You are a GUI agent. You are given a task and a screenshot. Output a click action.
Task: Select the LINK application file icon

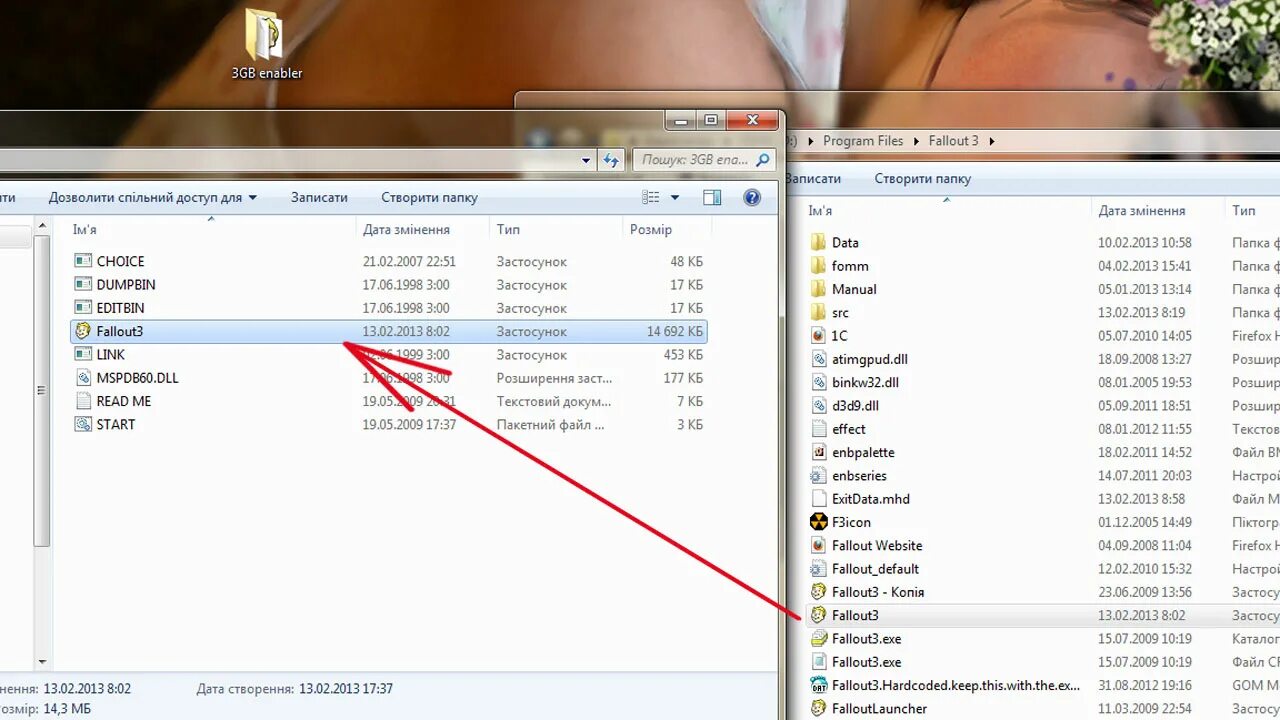83,354
